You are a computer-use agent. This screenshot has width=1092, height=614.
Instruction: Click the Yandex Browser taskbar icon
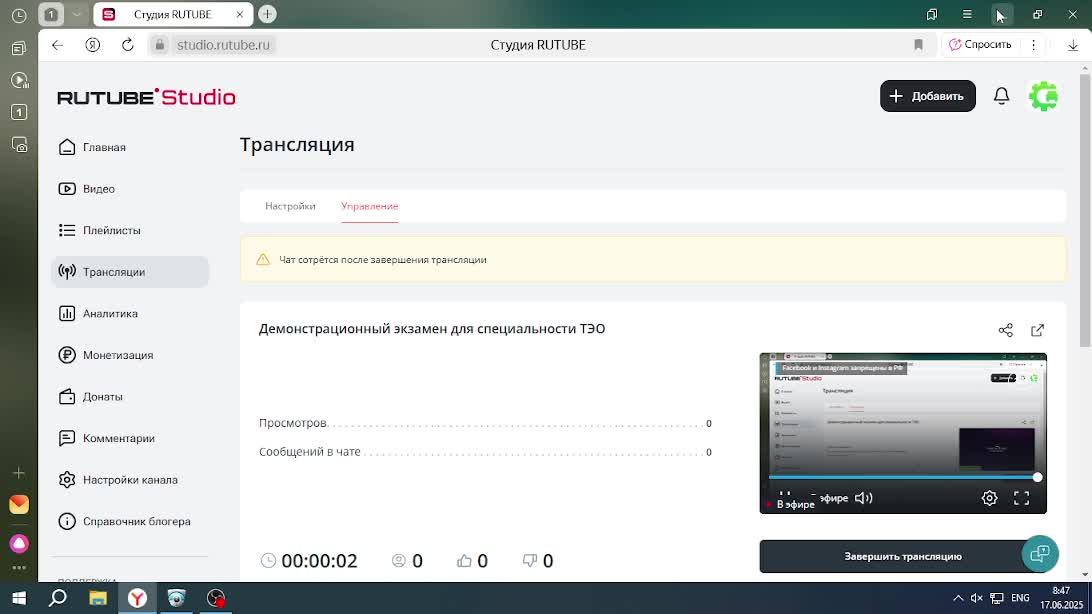click(137, 598)
